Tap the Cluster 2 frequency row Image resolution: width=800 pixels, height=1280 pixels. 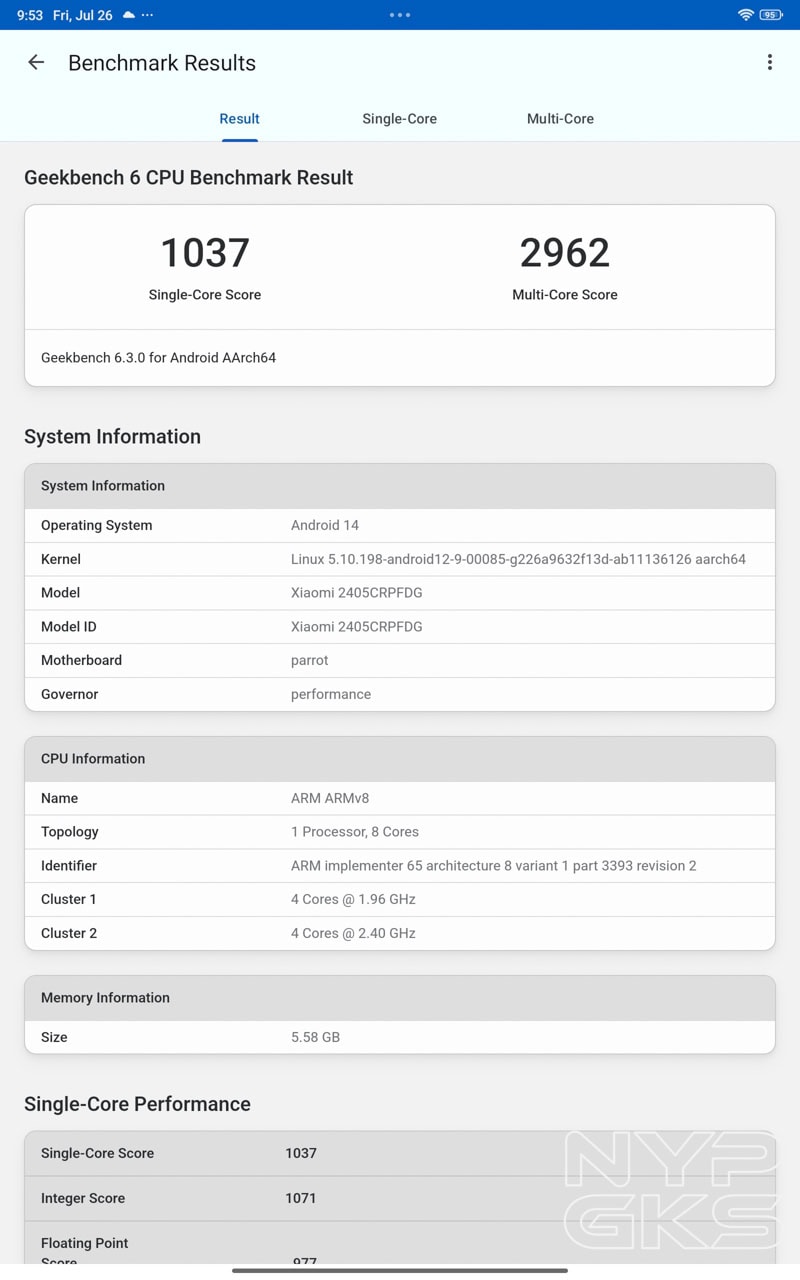(399, 933)
